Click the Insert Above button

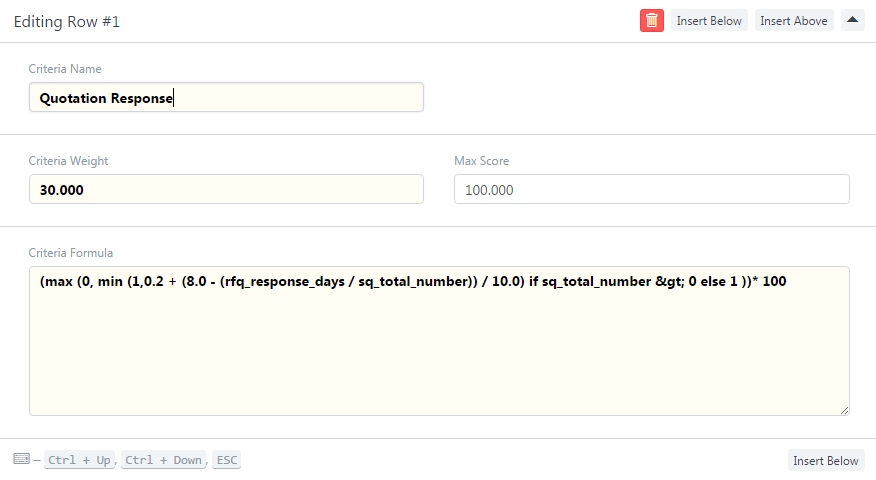[794, 20]
